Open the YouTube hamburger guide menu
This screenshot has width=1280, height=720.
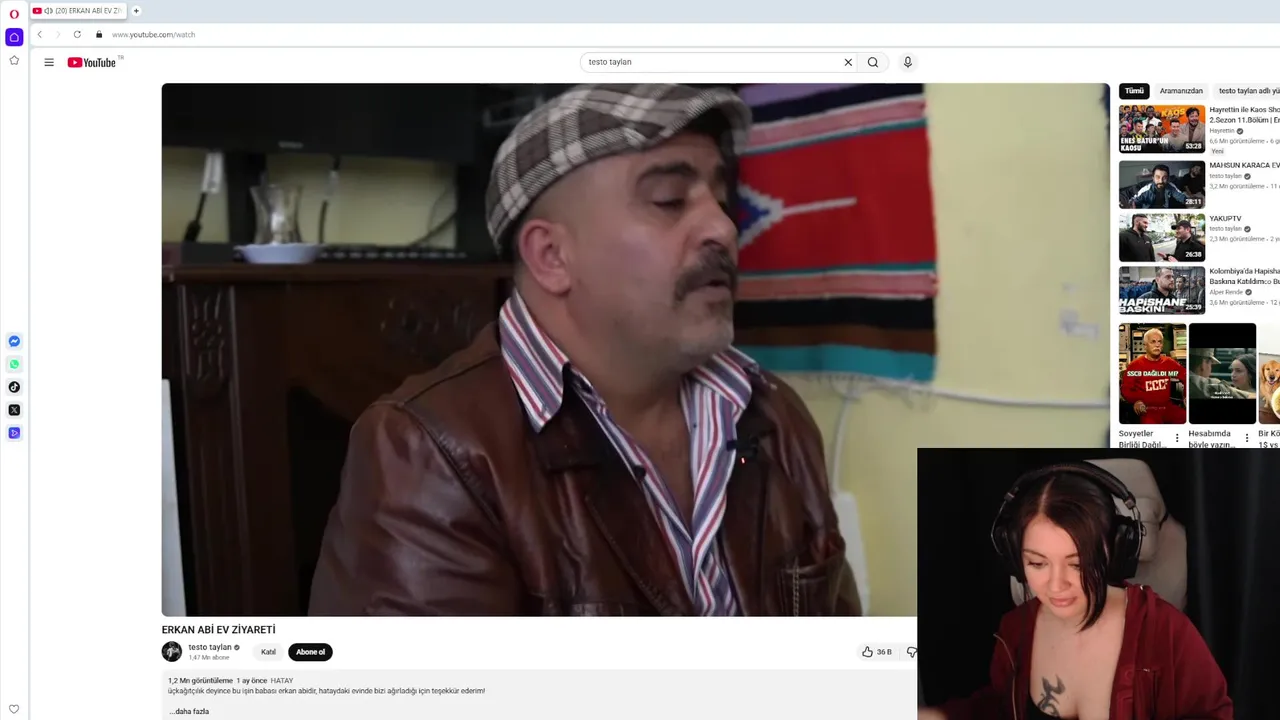49,62
